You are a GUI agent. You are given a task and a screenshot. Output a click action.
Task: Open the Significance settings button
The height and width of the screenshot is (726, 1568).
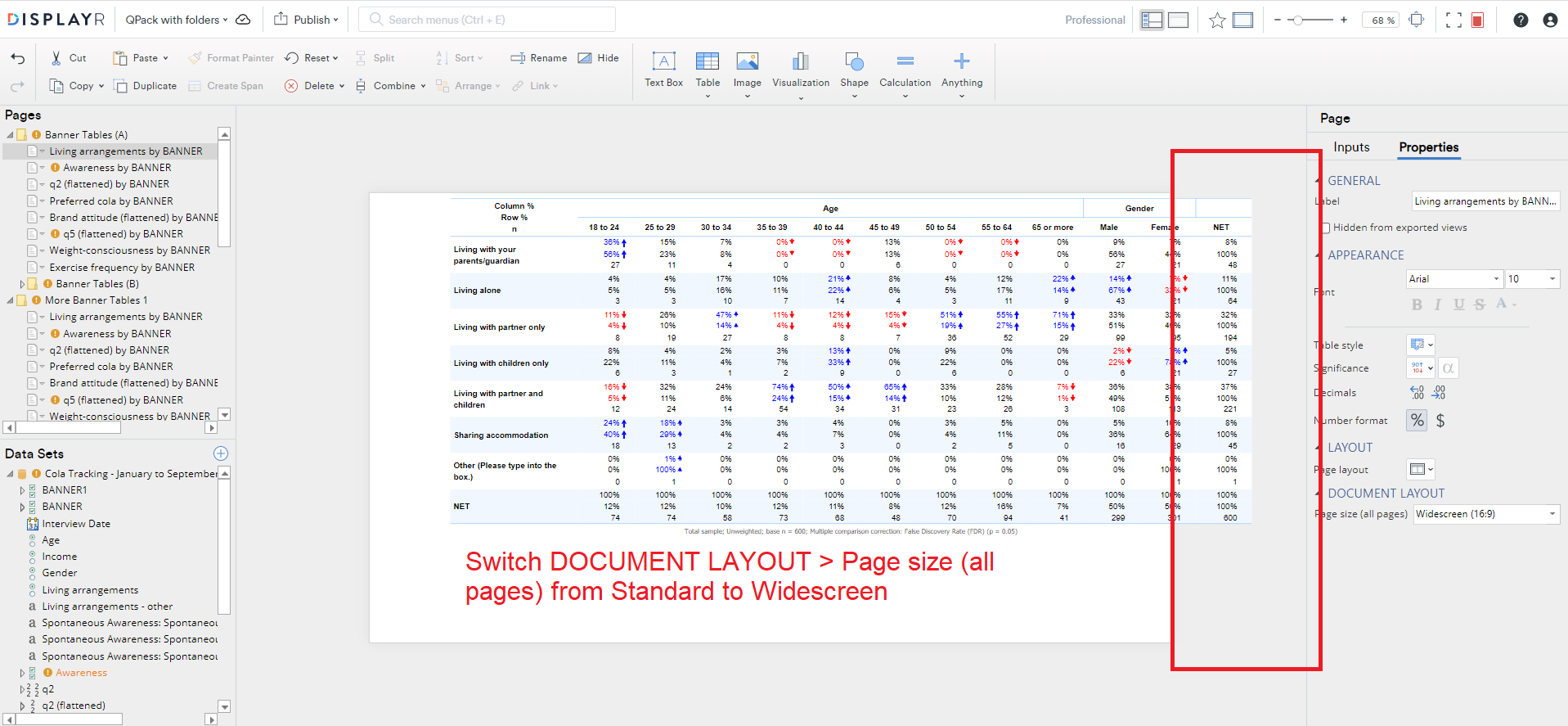point(1420,368)
